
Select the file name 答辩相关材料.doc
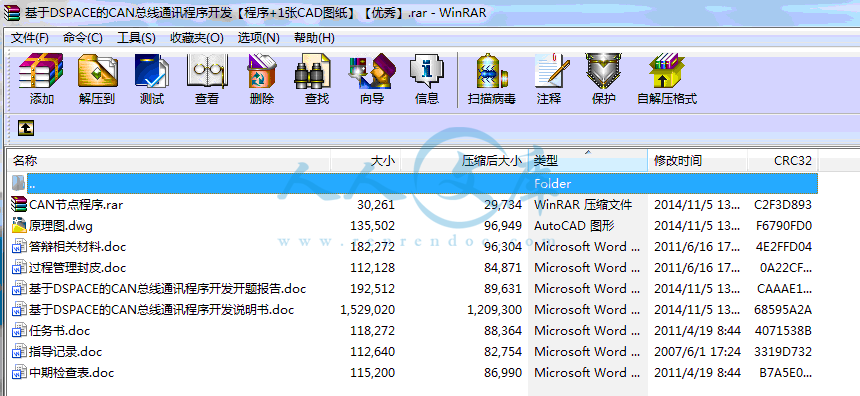(x=78, y=247)
